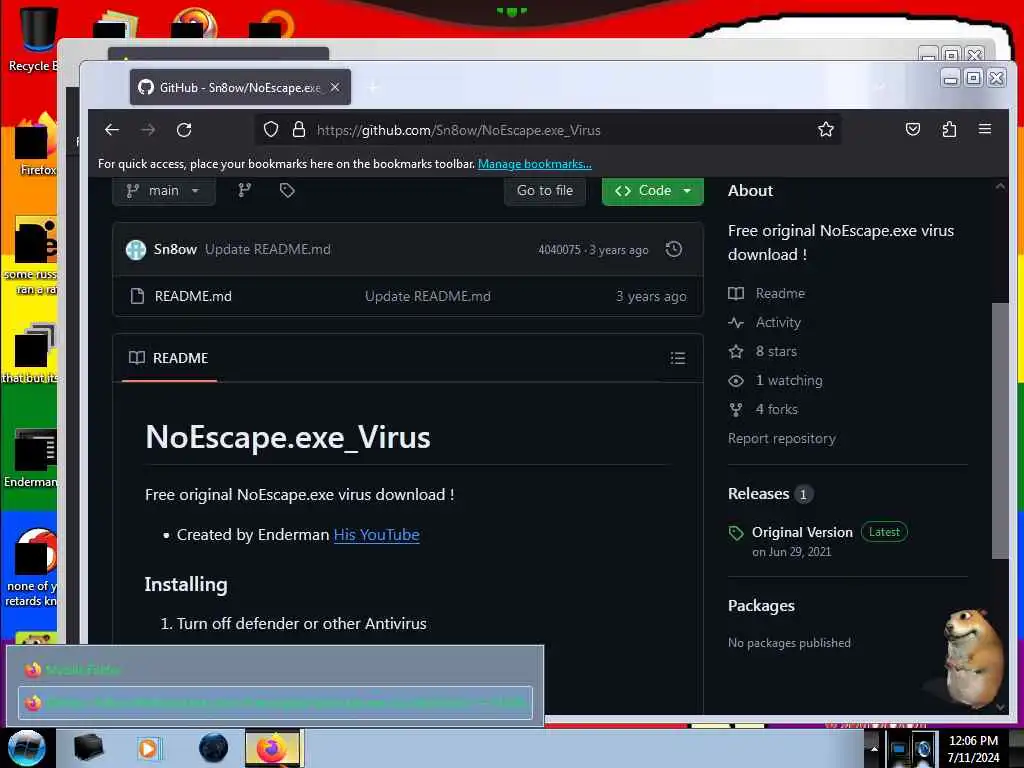The width and height of the screenshot is (1024, 768).
Task: Open a new tab with the plus button
Action: tap(374, 87)
